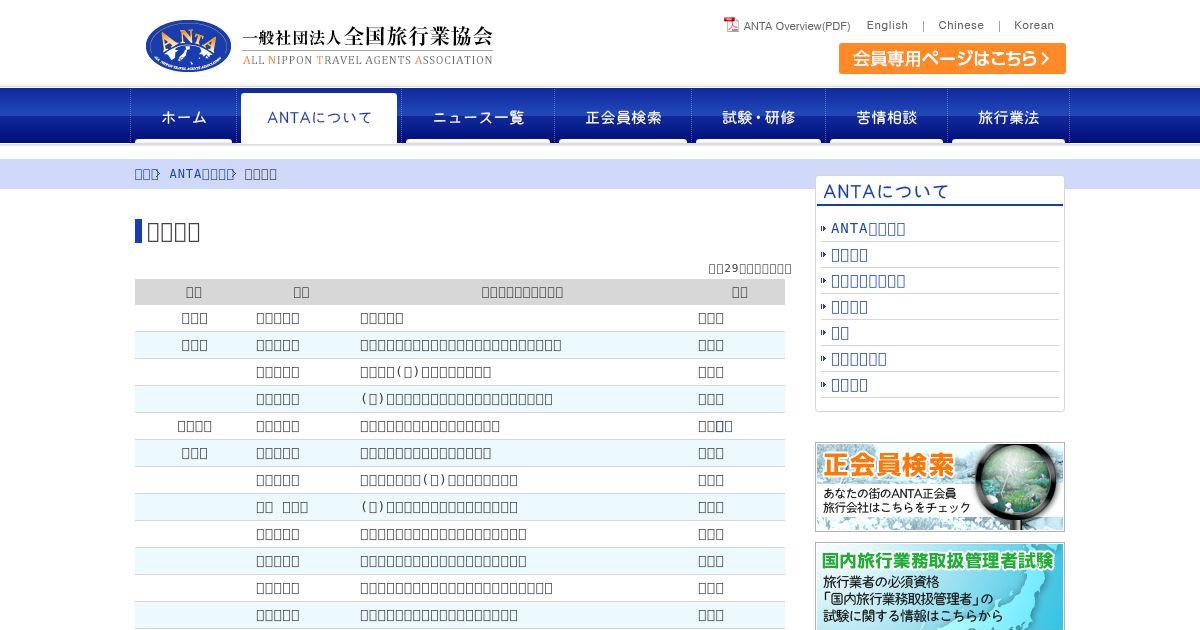Click the 国内旅行業務取扱管理者試験 banner

(x=940, y=586)
